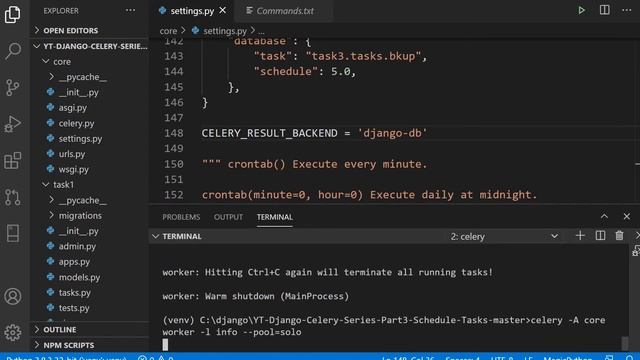This screenshot has width=640, height=360.
Task: Open the notebook-style activity bar icon
Action: click(x=13, y=233)
